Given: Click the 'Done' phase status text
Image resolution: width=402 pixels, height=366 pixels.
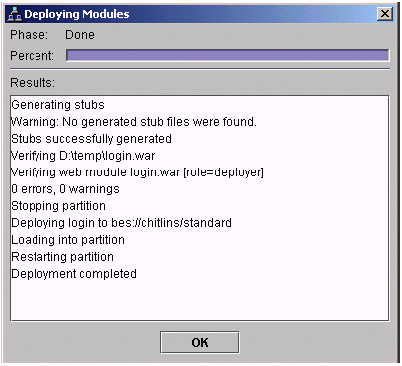Looking at the screenshot, I should pos(80,35).
